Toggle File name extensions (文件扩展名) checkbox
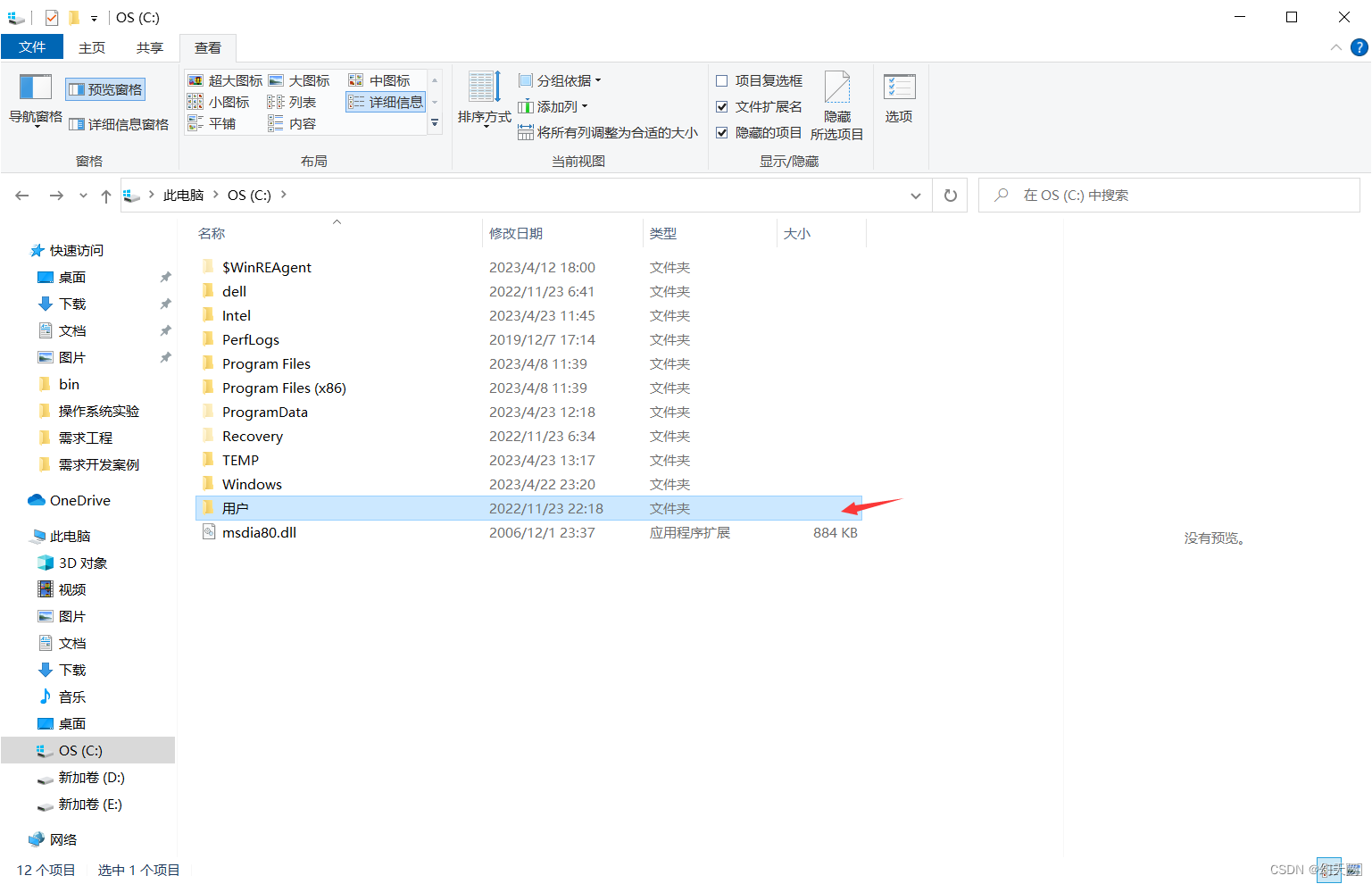 pos(759,106)
